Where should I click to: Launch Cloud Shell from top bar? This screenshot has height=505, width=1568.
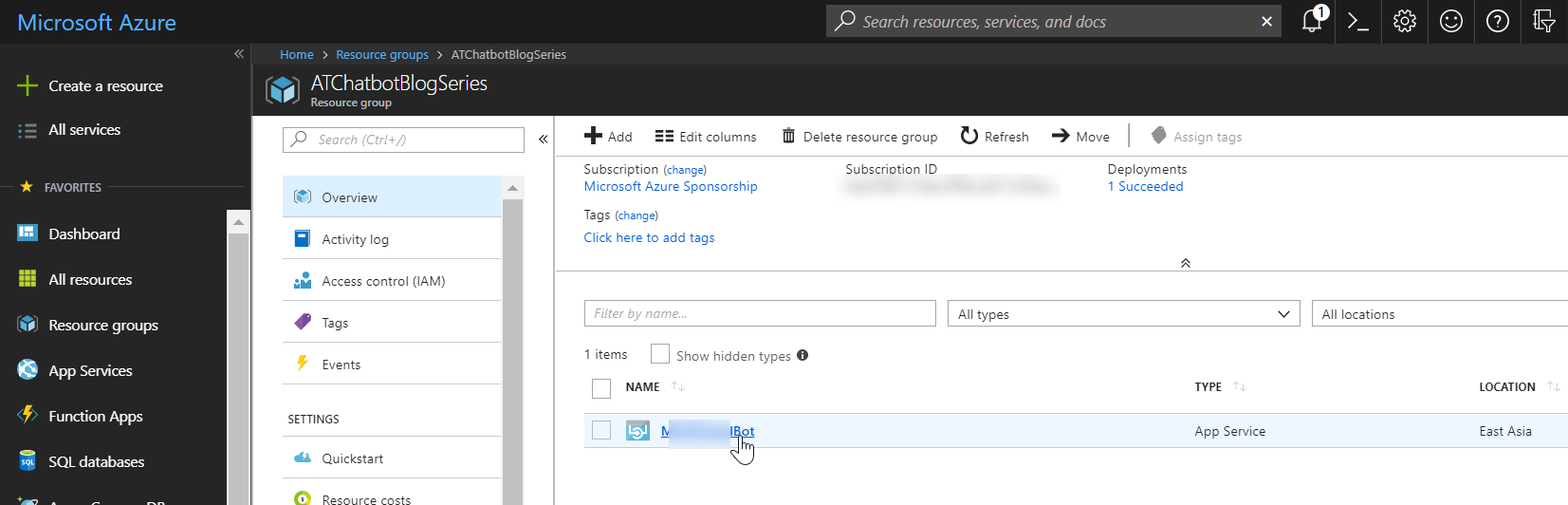1358,21
